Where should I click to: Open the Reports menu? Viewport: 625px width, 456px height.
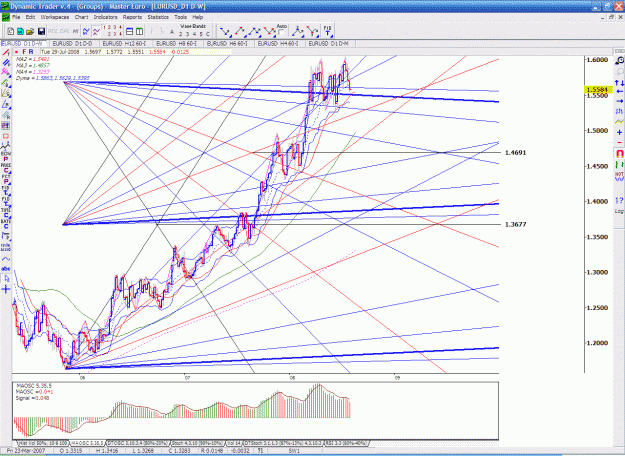[132, 17]
